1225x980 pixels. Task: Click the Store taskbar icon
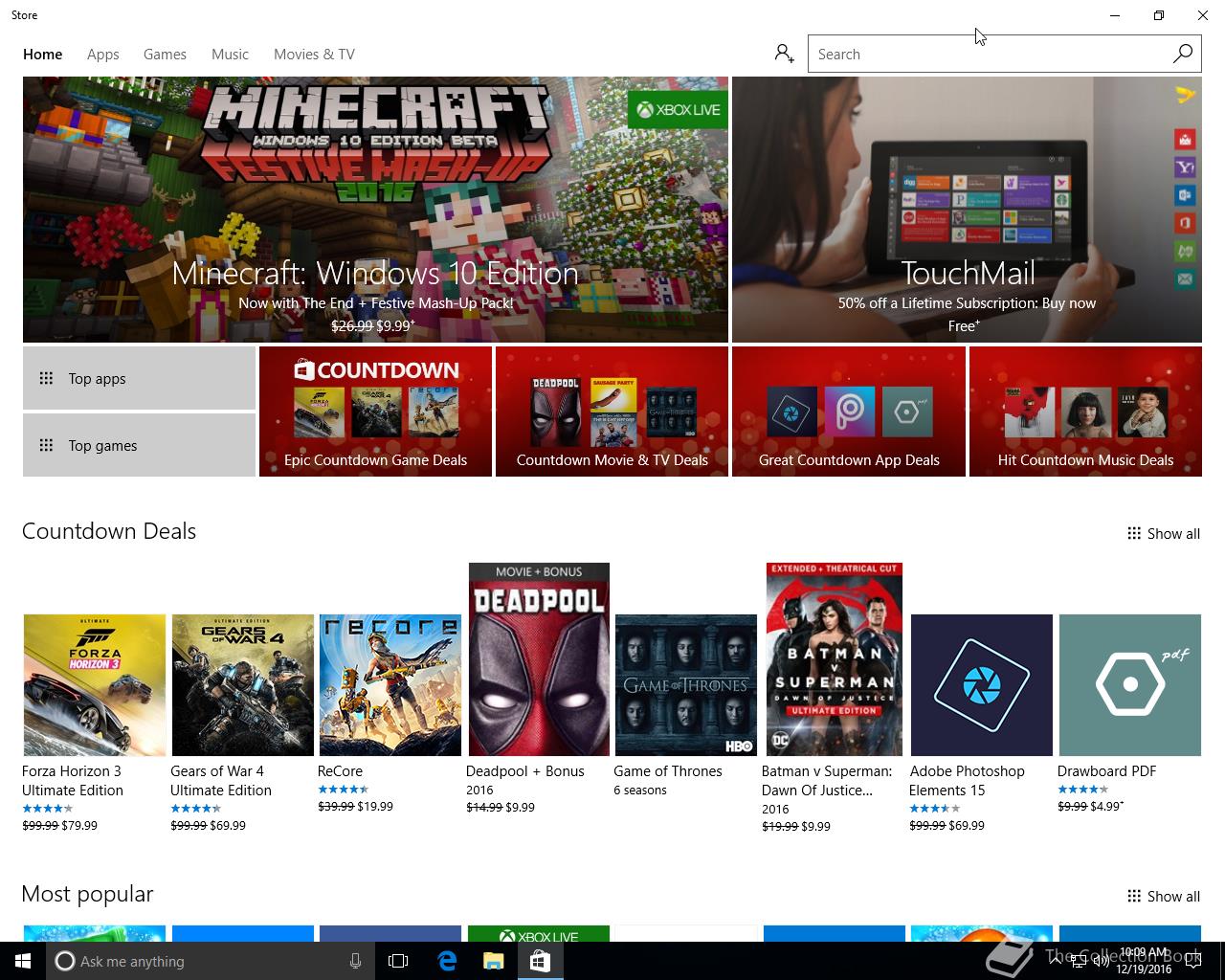tap(540, 961)
